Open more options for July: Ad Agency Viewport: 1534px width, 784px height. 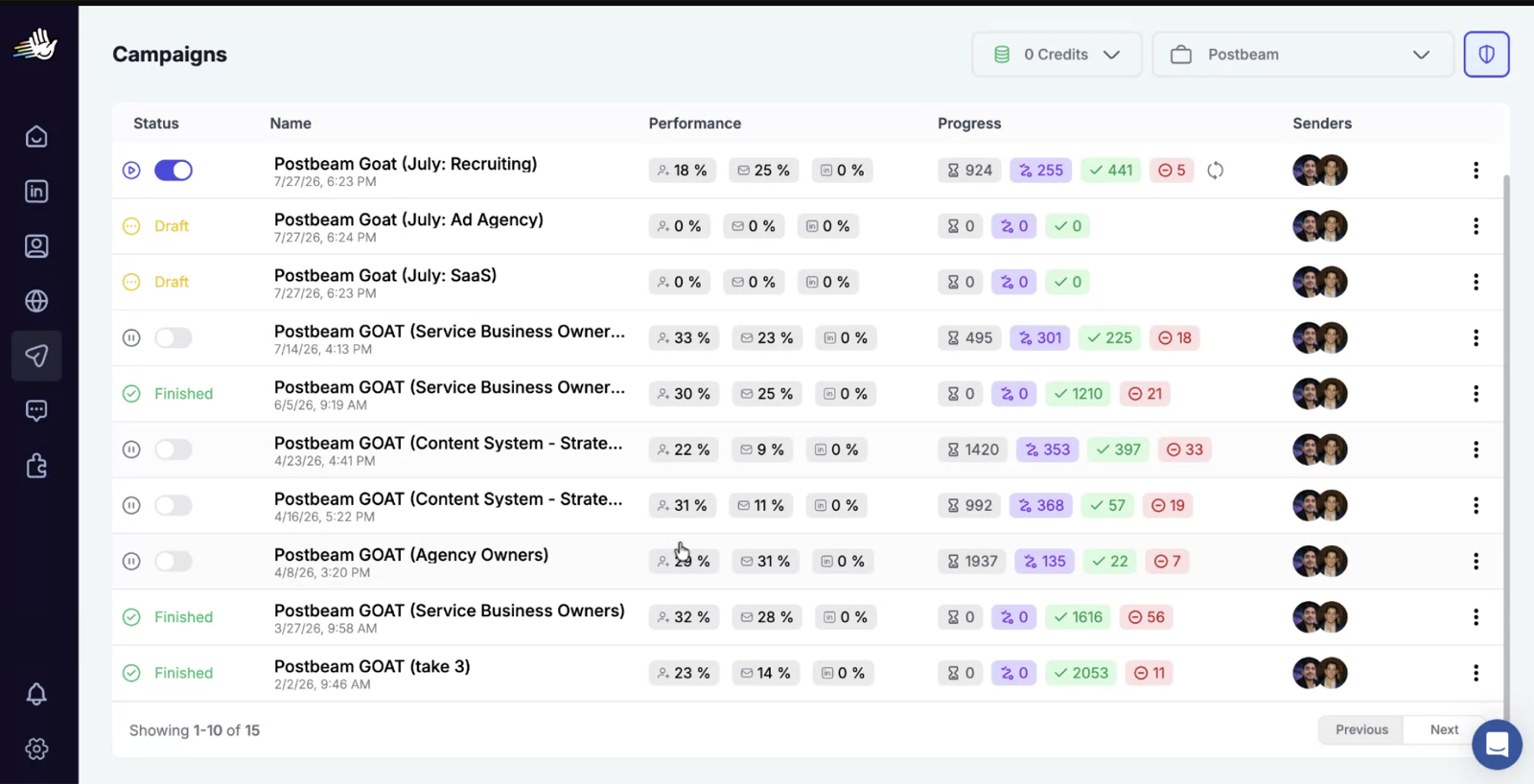(1476, 226)
